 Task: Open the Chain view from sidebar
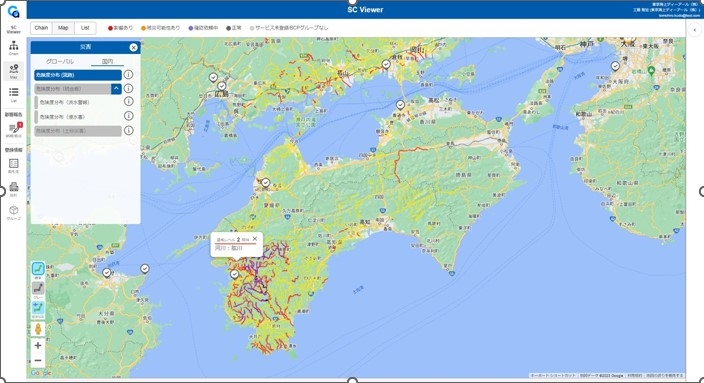point(14,47)
